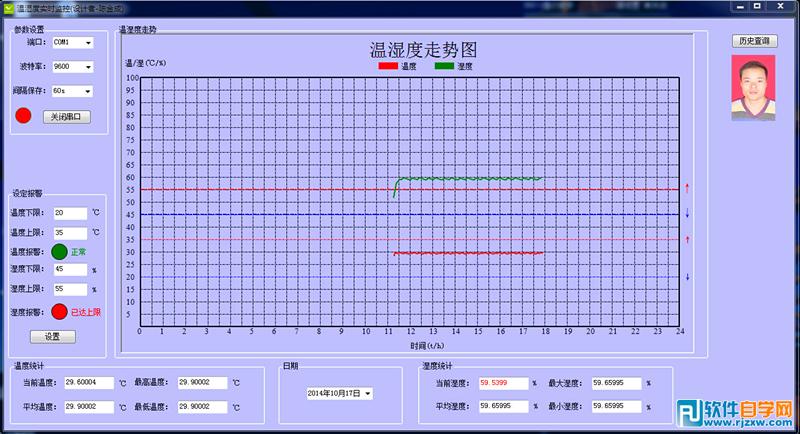Select the 最小湿度 value field
This screenshot has height=434, width=800.
616,406
